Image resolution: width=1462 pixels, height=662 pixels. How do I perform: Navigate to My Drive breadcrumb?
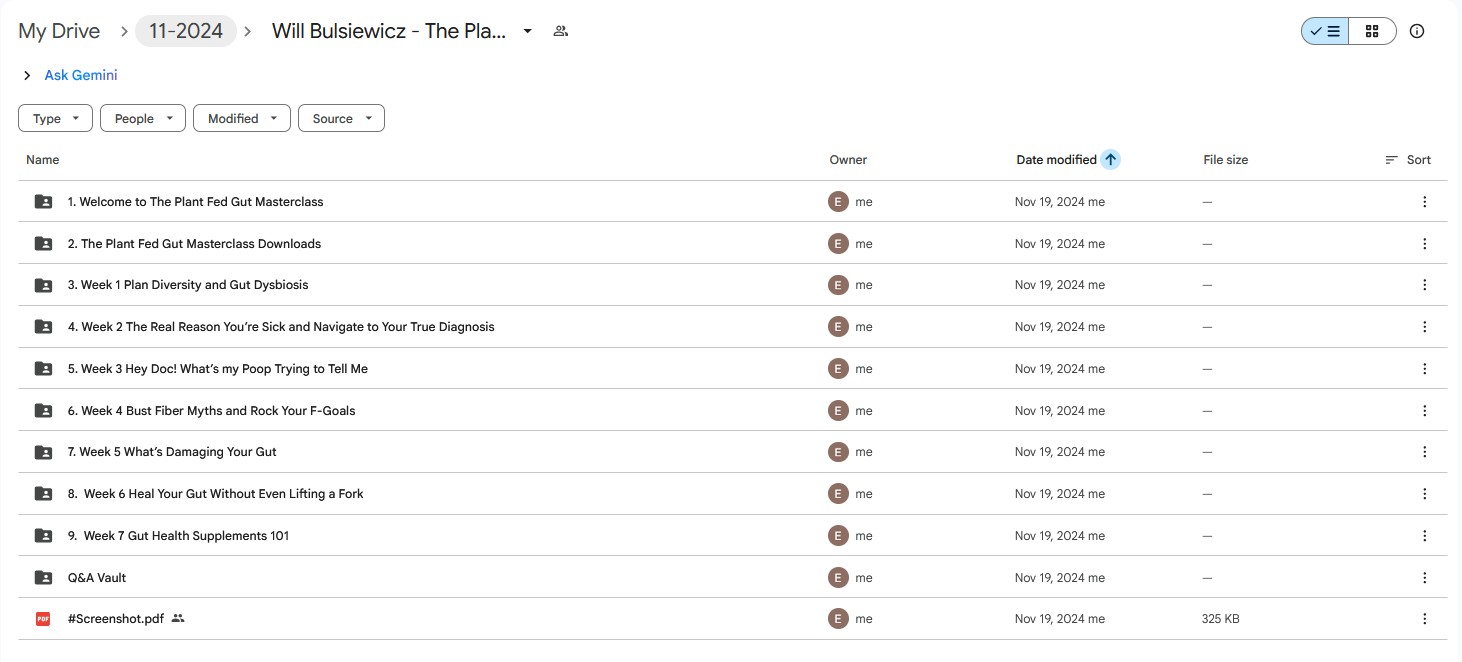pos(59,31)
